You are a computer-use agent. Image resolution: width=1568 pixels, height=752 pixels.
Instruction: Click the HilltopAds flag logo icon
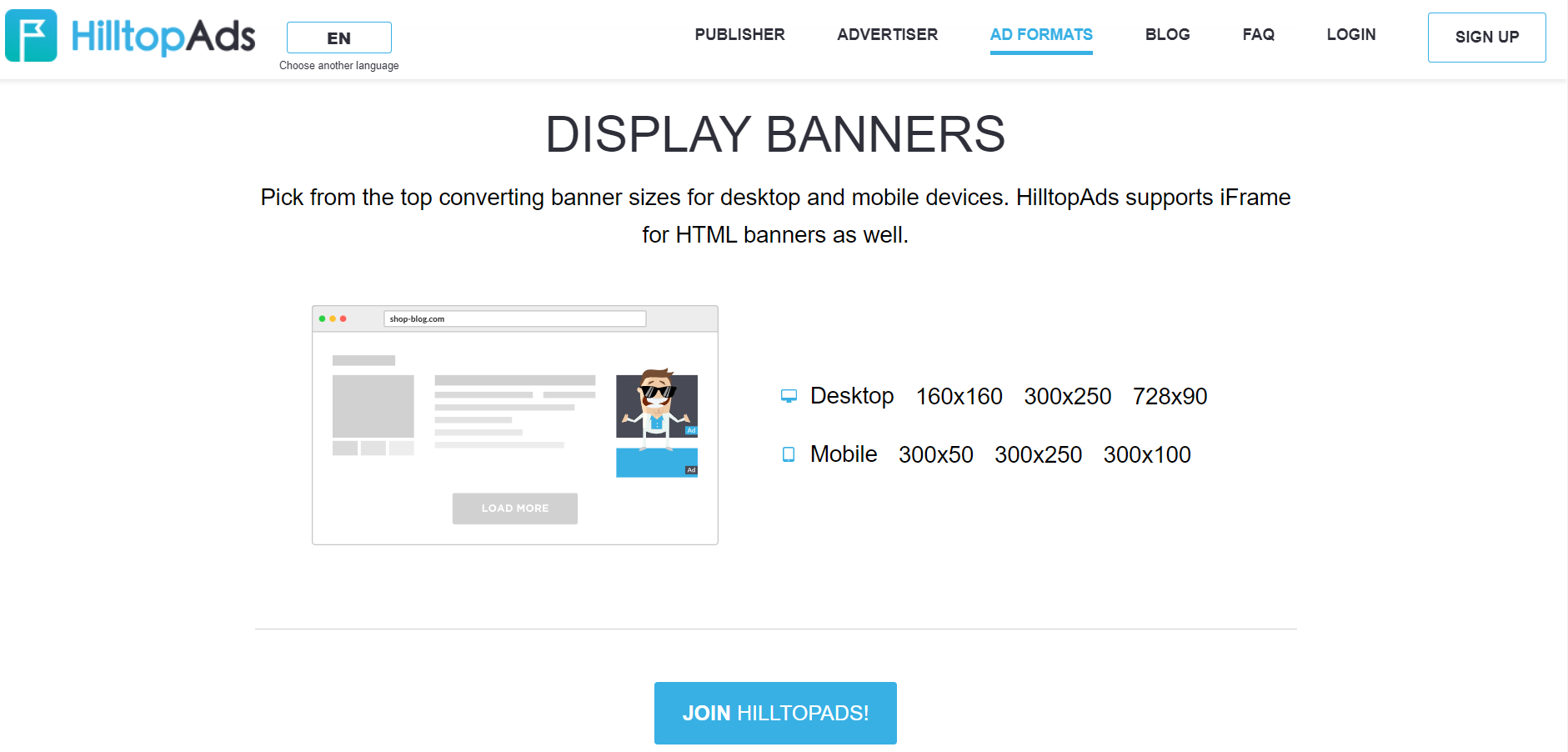(31, 36)
